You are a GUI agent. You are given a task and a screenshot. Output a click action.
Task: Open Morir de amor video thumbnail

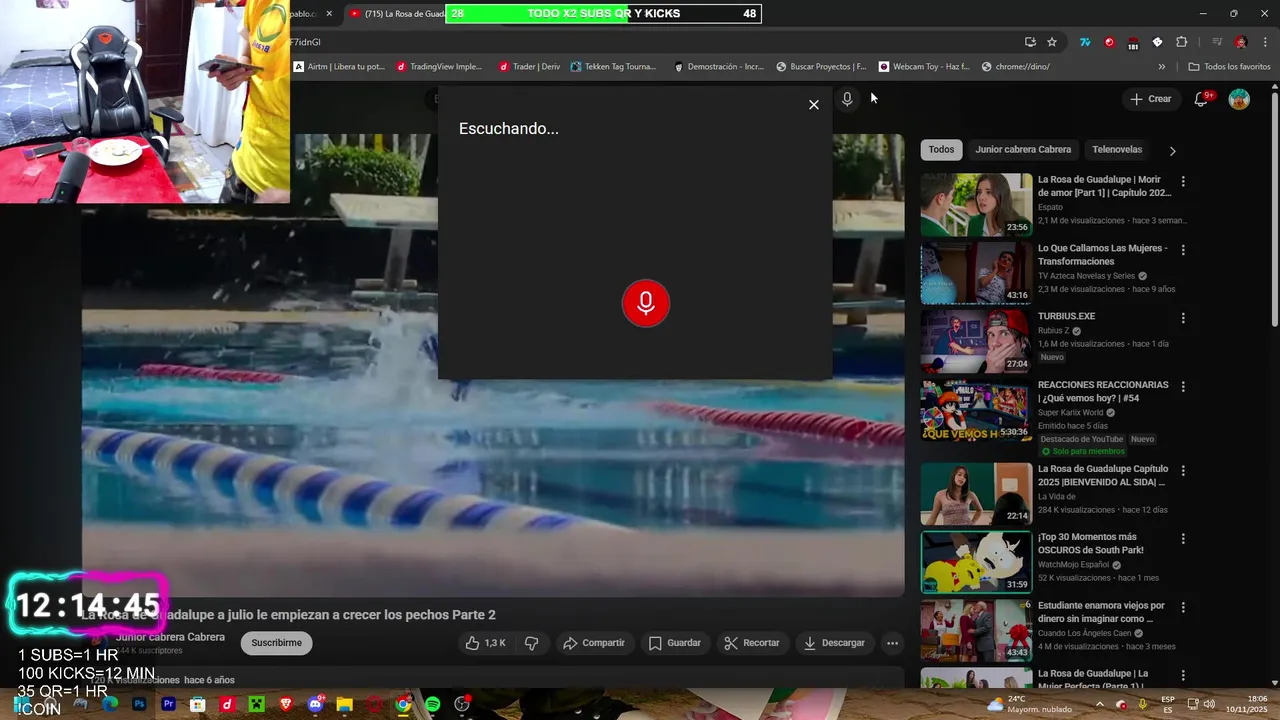(x=976, y=205)
